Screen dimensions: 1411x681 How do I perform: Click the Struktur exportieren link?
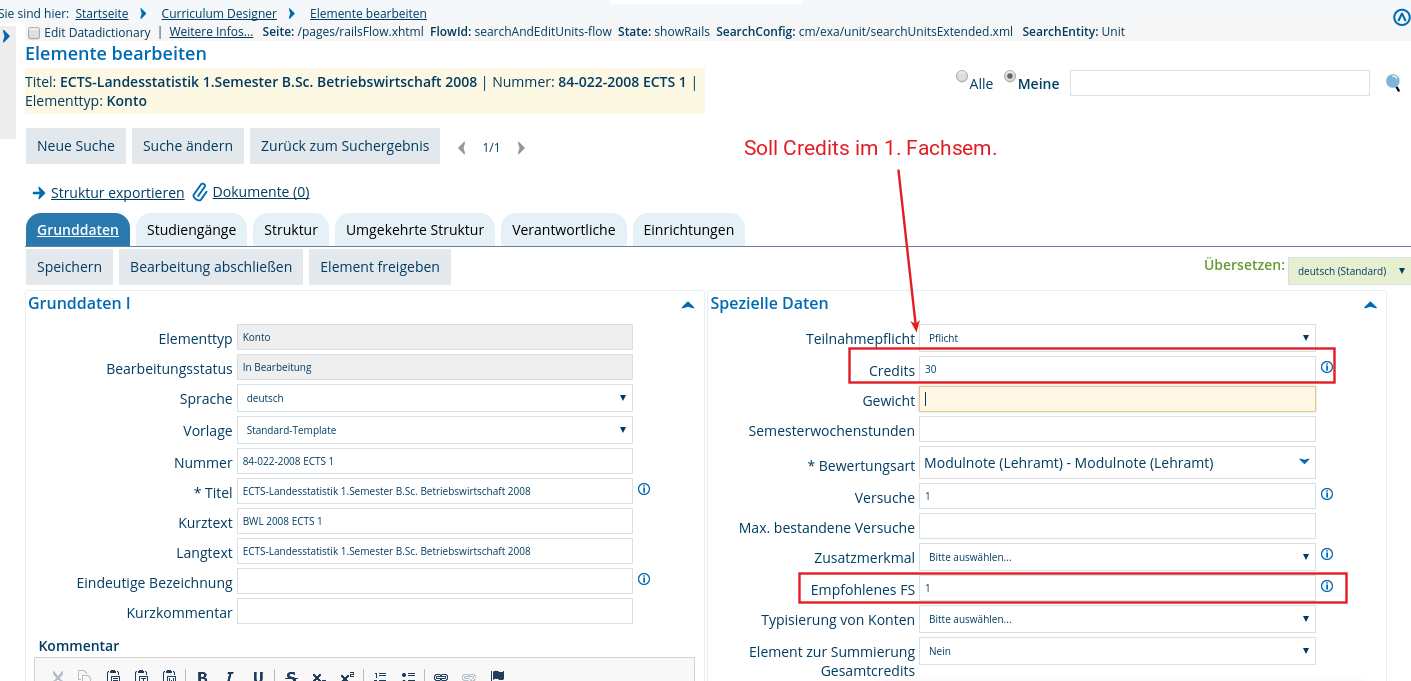click(x=118, y=192)
